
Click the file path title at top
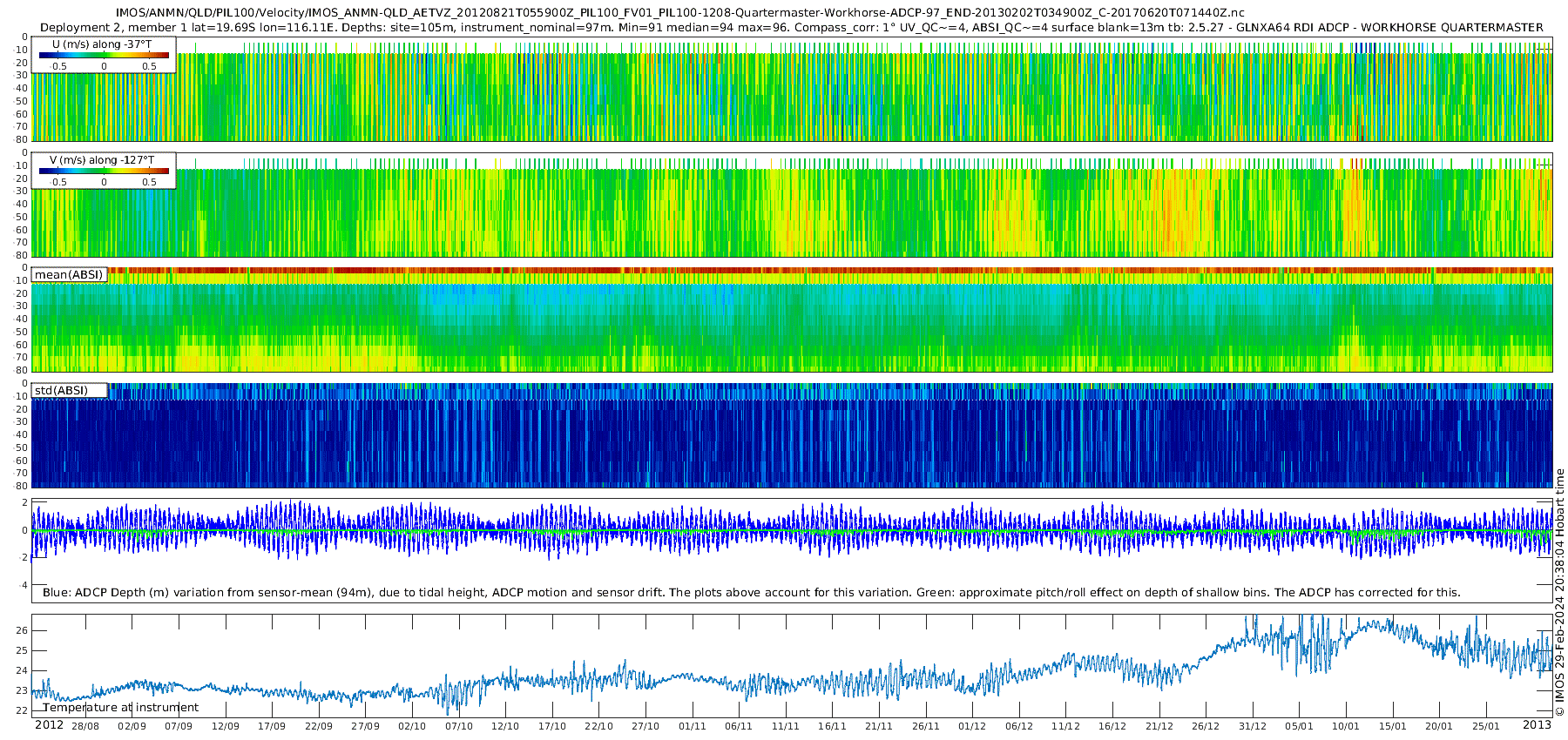680,13
